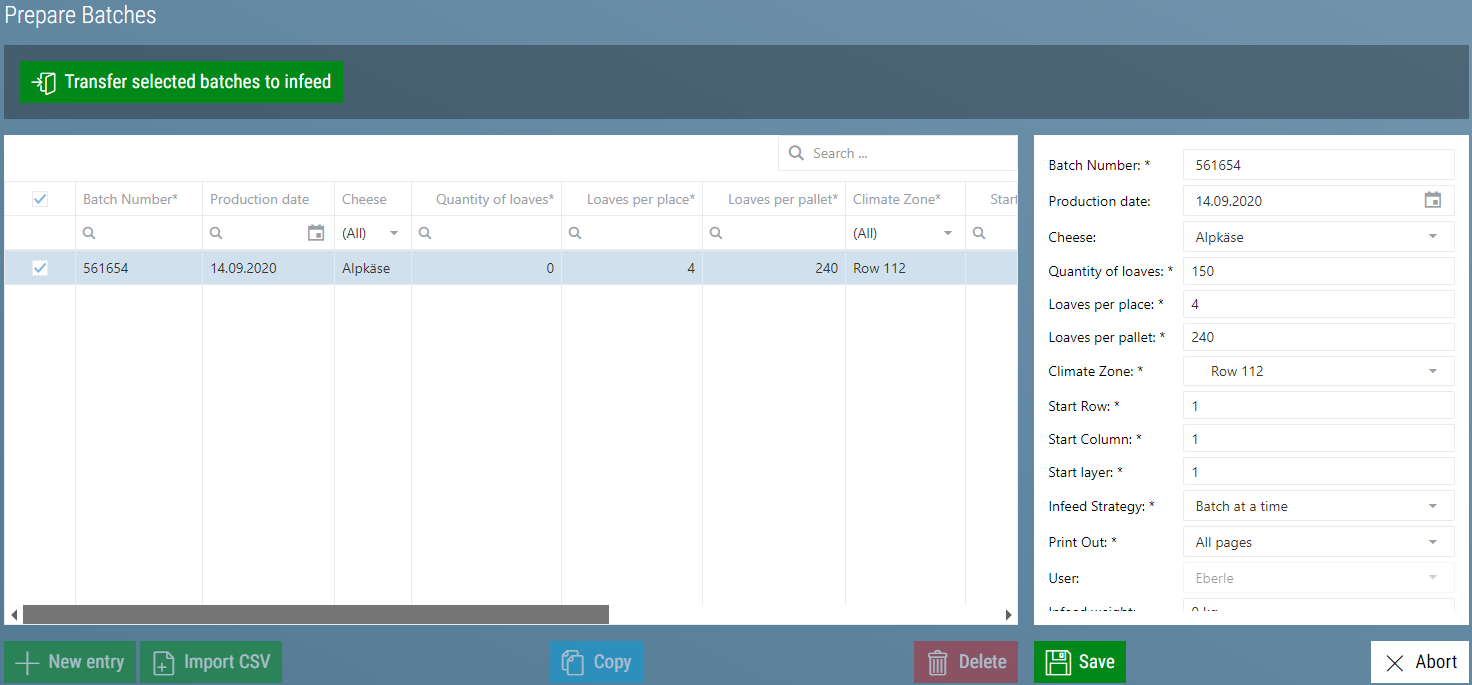Viewport: 1472px width, 685px height.
Task: Open the Print Out dropdown
Action: [1432, 542]
